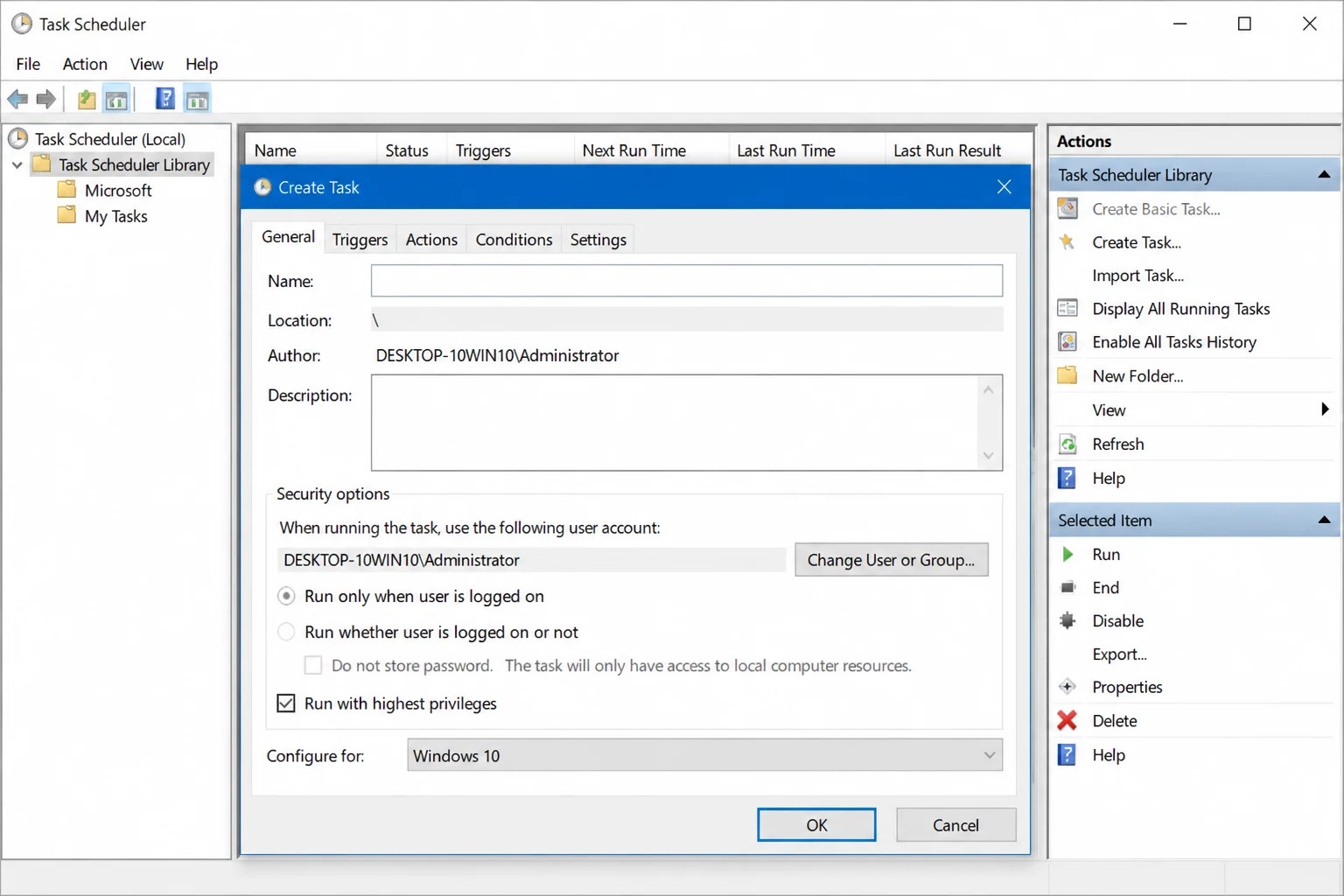Collapse the Selected Item actions section
1344x896 pixels.
1324,520
